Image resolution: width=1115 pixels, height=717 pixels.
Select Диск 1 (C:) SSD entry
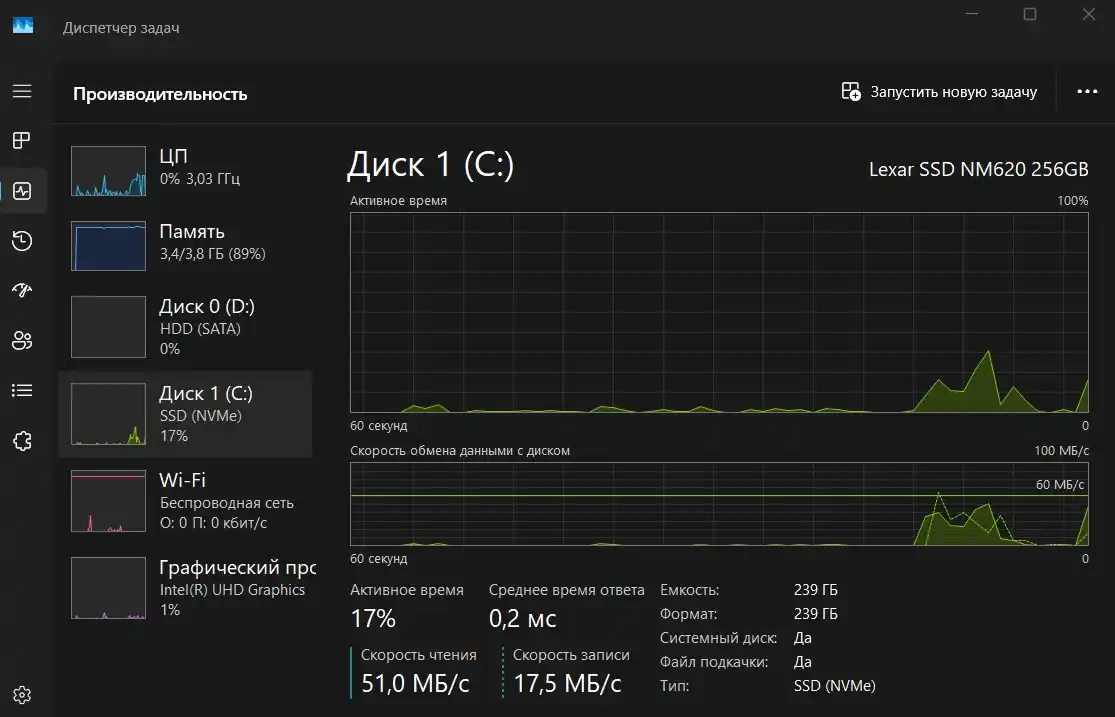pyautogui.click(x=185, y=414)
